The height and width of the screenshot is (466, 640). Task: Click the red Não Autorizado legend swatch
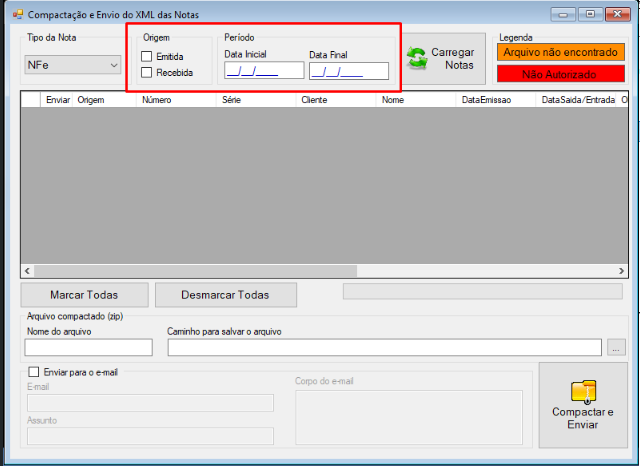561,74
